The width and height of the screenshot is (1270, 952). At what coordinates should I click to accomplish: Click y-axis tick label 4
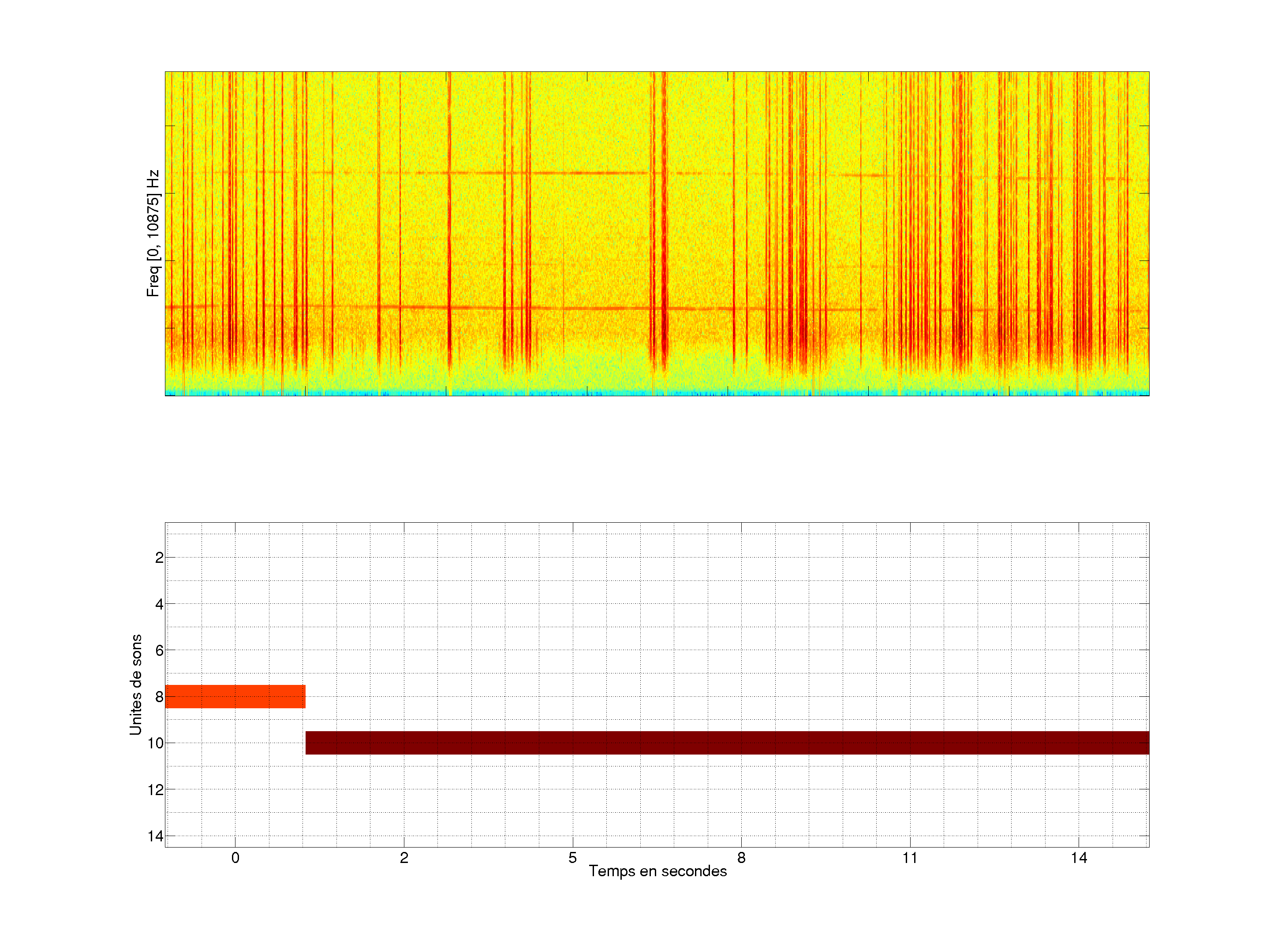[x=159, y=604]
